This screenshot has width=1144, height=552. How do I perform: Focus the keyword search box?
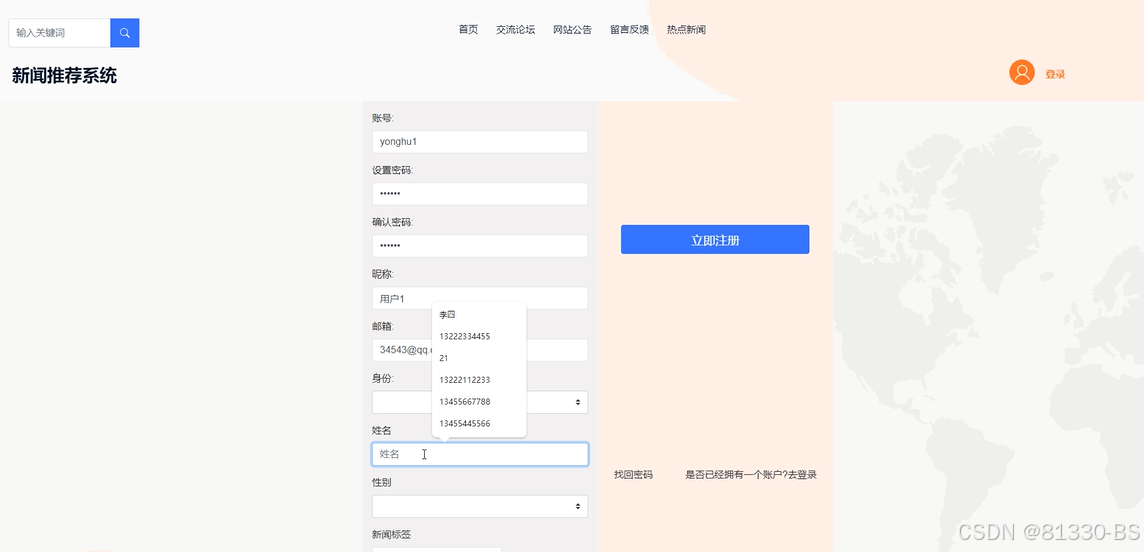(59, 33)
